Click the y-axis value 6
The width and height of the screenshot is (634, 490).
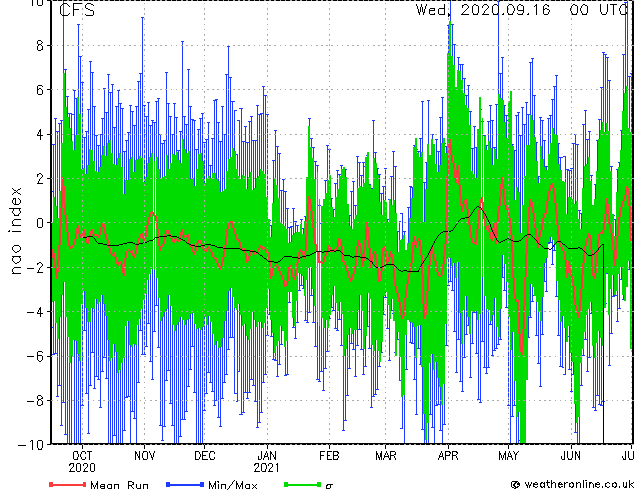pyautogui.click(x=39, y=90)
